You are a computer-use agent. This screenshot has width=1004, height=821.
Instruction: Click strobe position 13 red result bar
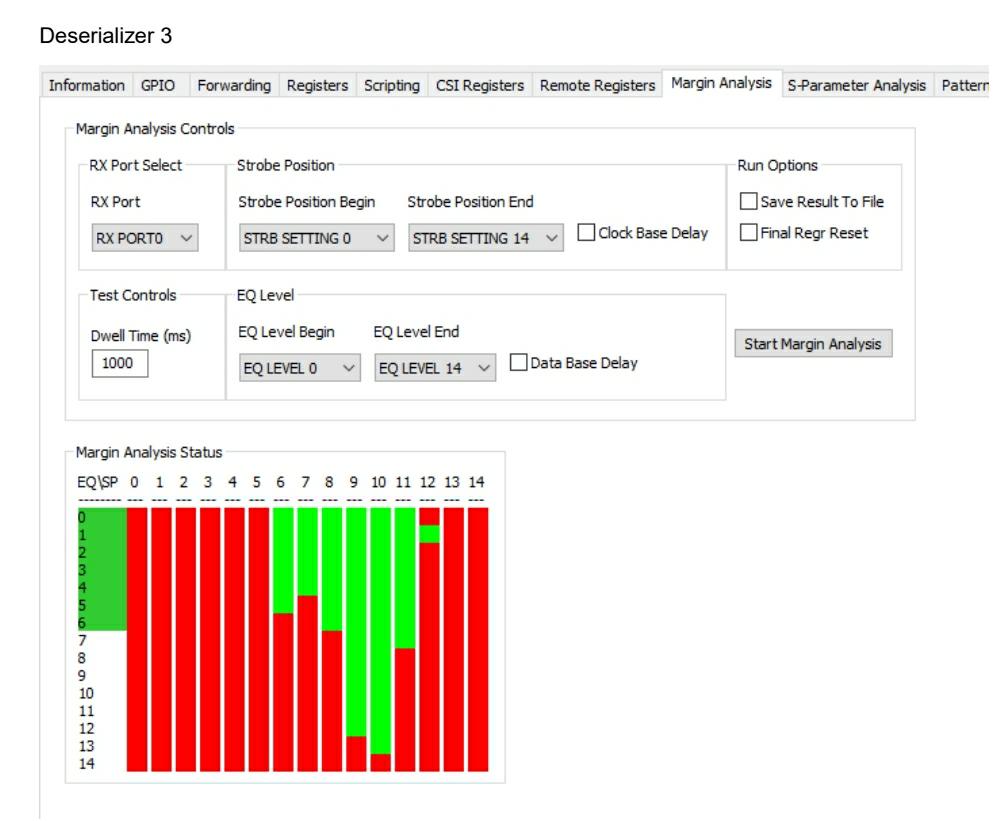[454, 639]
